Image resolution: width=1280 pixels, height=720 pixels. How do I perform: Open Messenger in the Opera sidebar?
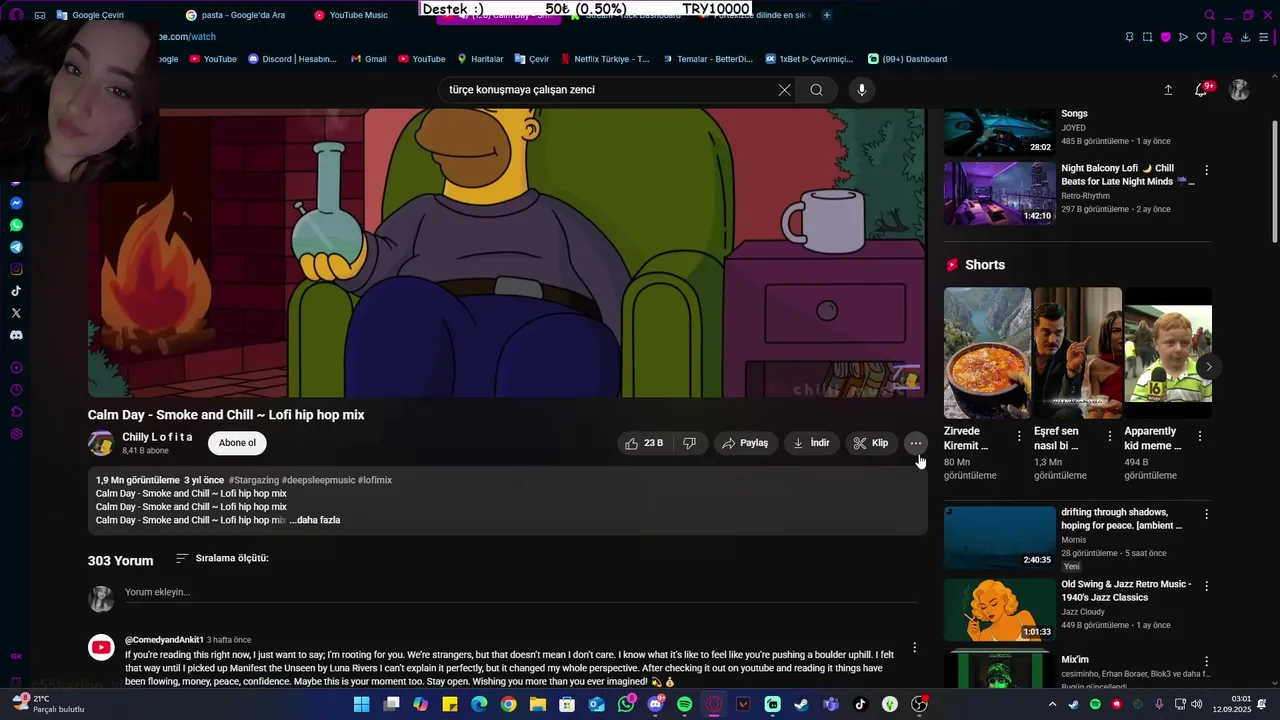16,203
